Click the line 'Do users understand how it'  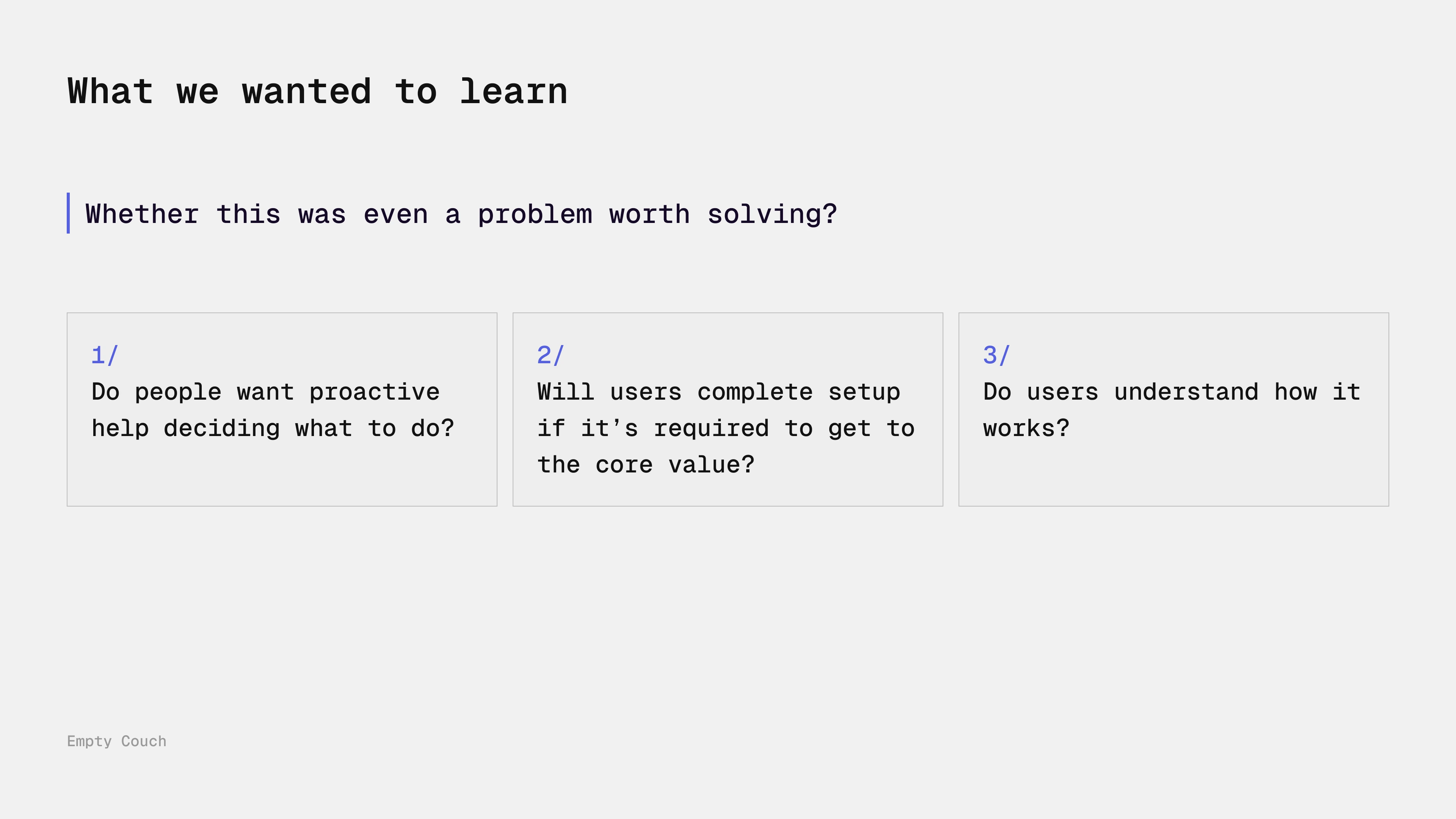(1171, 392)
